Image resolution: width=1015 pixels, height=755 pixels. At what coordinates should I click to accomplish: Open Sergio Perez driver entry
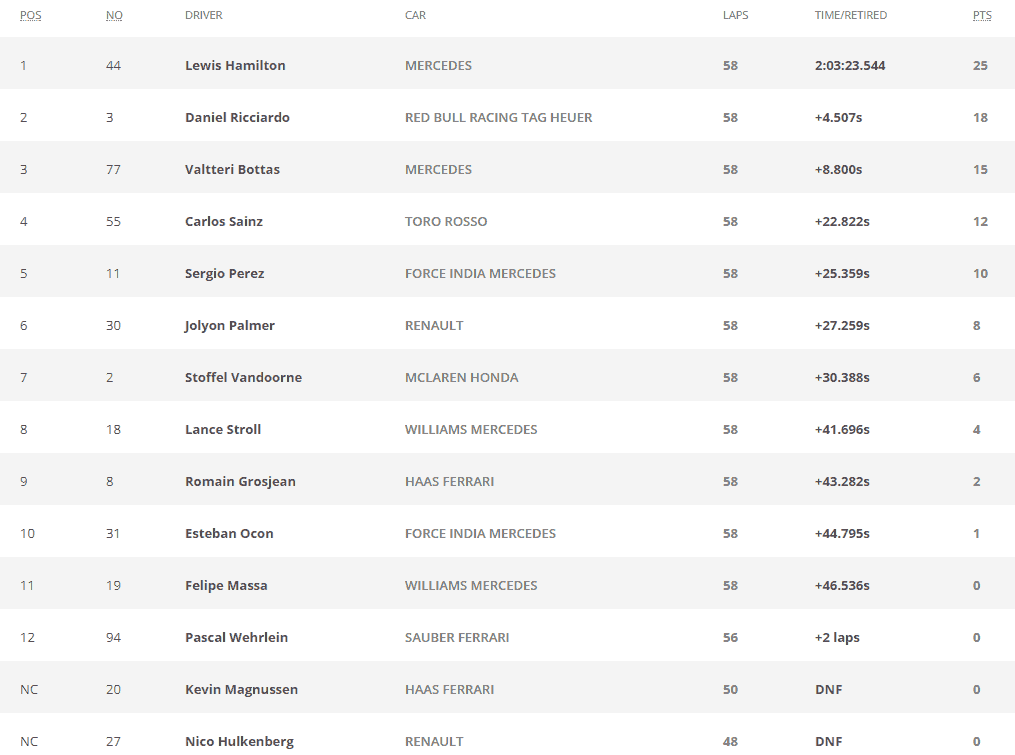225,273
